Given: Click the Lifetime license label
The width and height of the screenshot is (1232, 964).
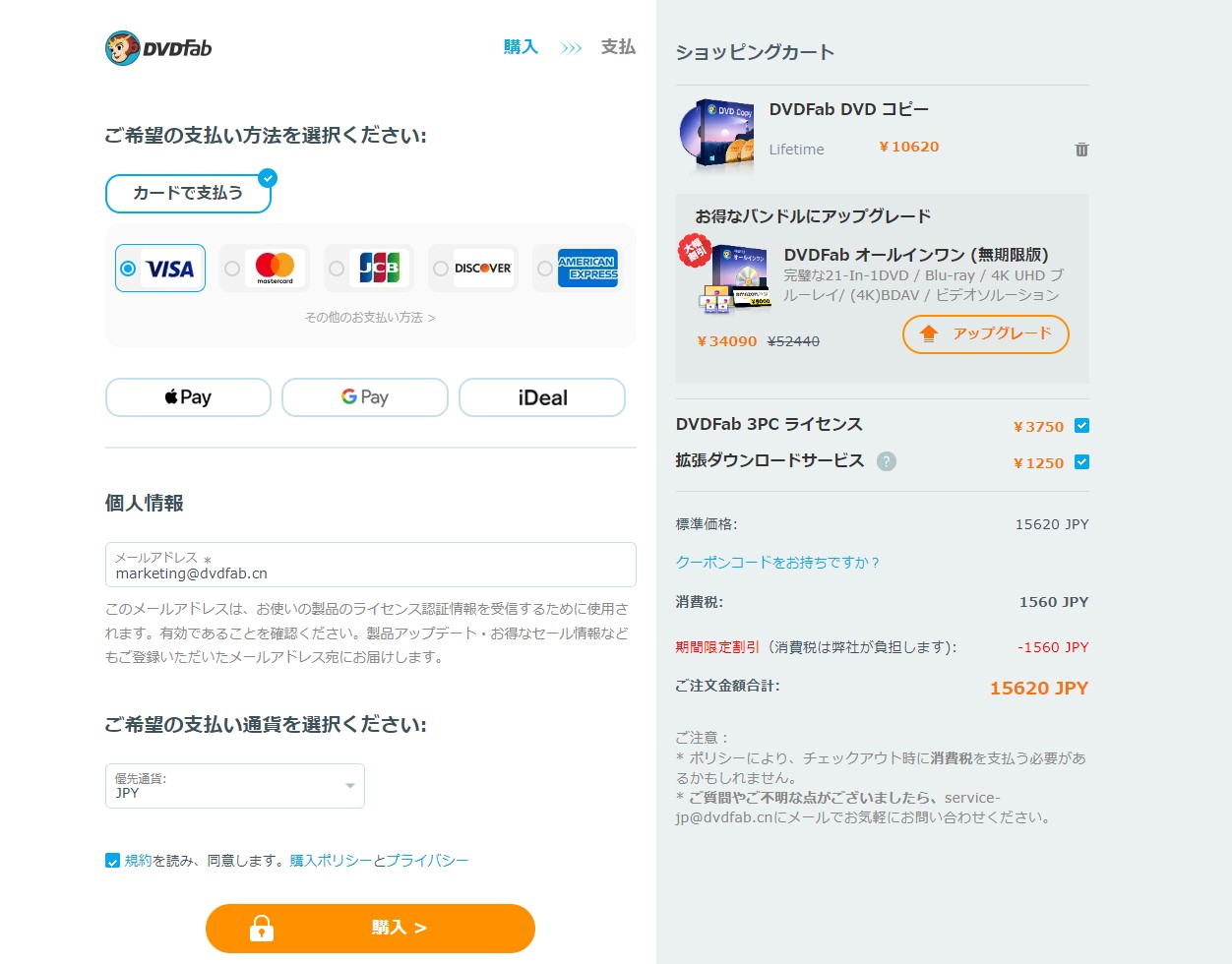Looking at the screenshot, I should click(x=796, y=150).
